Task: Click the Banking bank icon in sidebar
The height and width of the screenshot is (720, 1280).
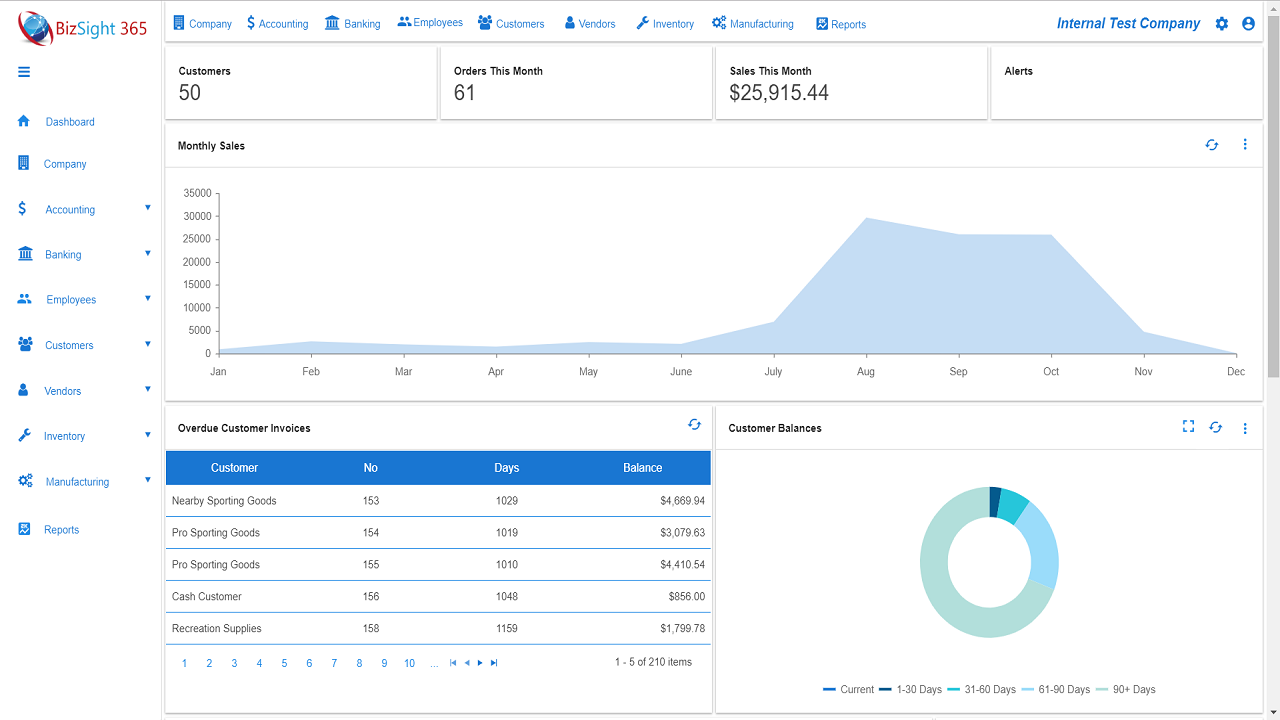Action: 25,254
